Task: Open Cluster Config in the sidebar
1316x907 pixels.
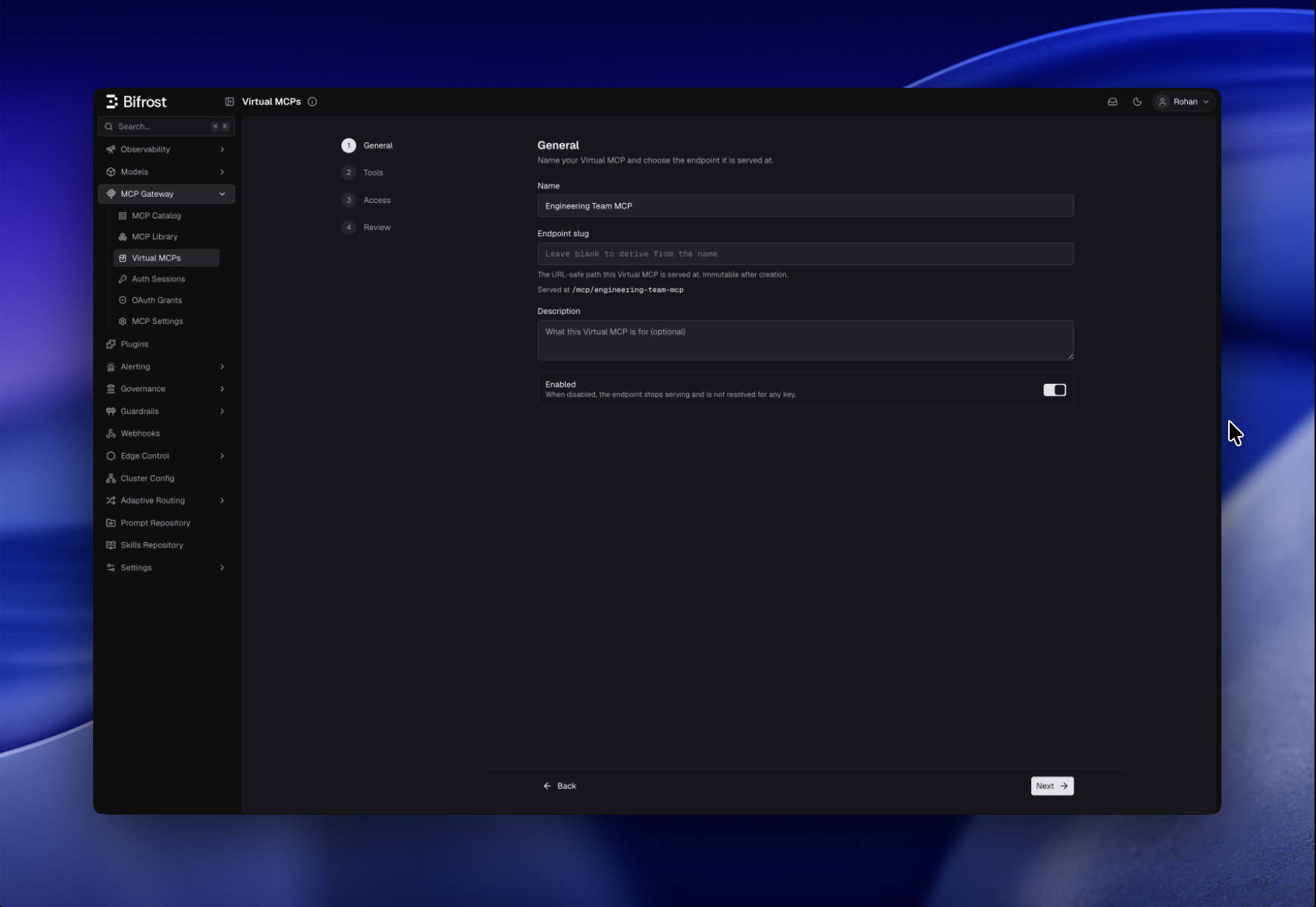Action: click(166, 478)
